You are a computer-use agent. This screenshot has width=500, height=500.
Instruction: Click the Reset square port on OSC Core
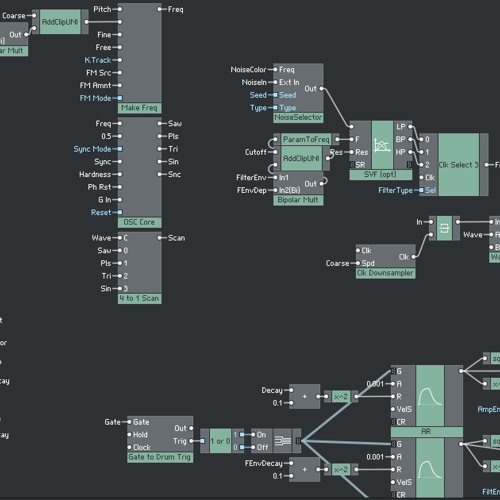click(120, 212)
